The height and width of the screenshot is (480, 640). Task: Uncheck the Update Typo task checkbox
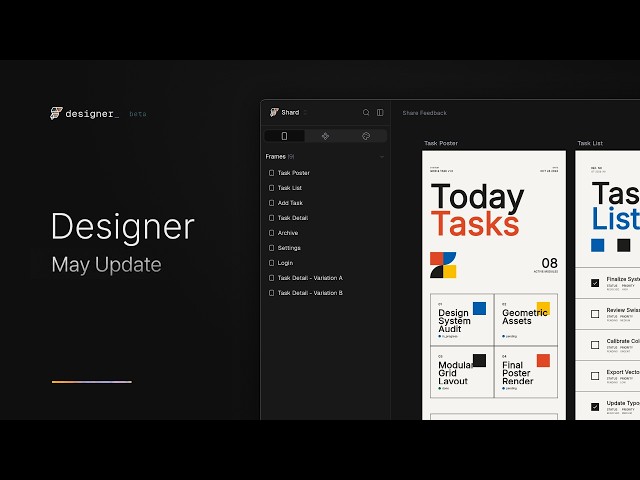pyautogui.click(x=595, y=407)
